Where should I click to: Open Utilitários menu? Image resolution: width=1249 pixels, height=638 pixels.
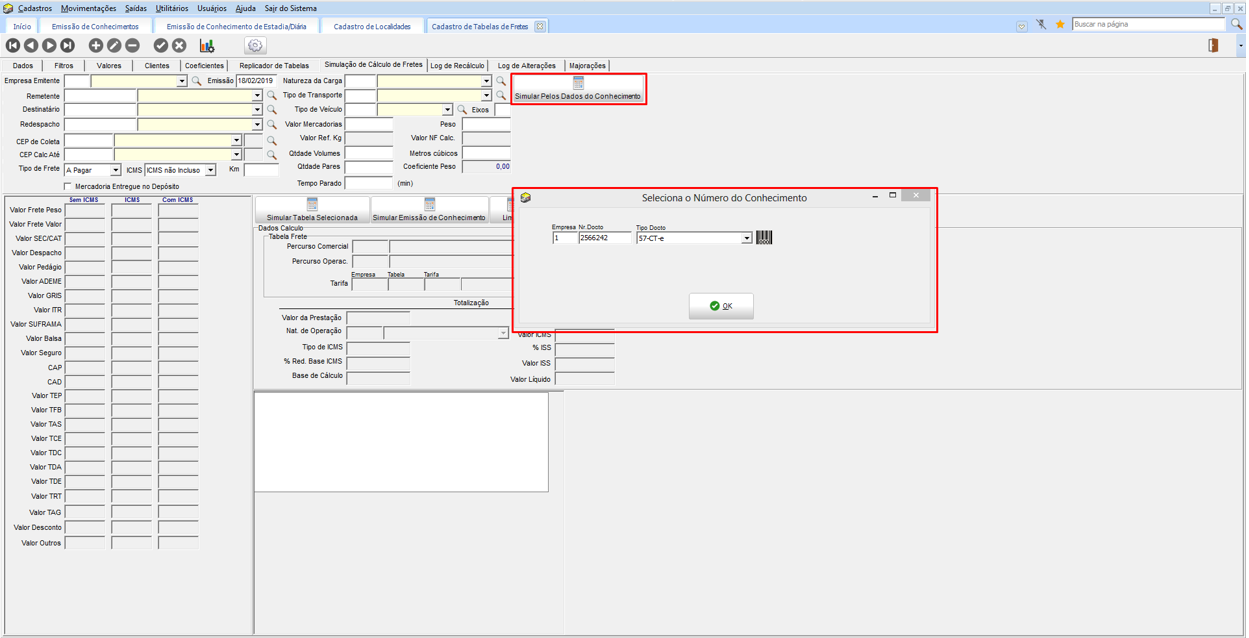pyautogui.click(x=172, y=8)
